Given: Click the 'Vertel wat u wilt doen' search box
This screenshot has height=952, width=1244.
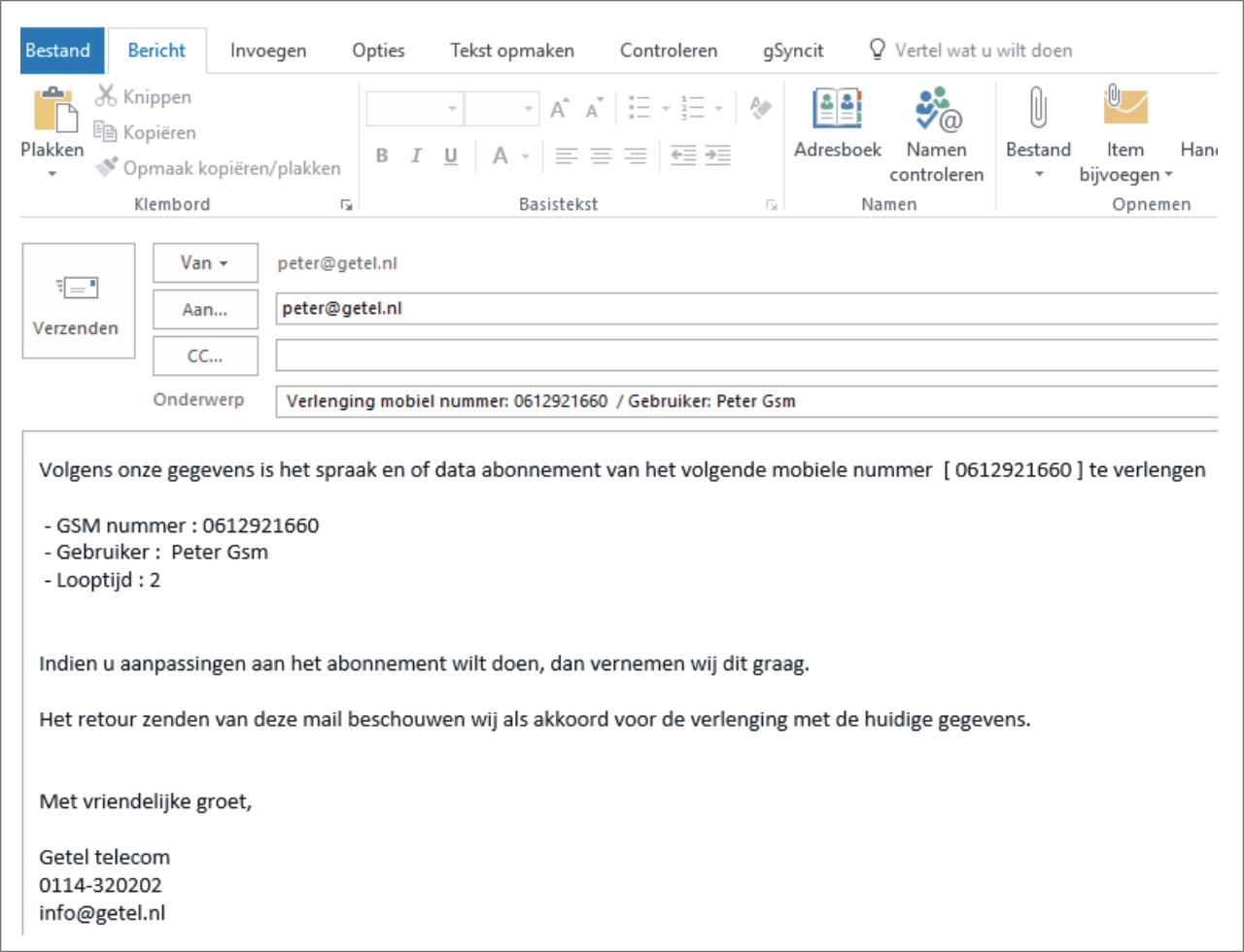Looking at the screenshot, I should click(x=972, y=51).
